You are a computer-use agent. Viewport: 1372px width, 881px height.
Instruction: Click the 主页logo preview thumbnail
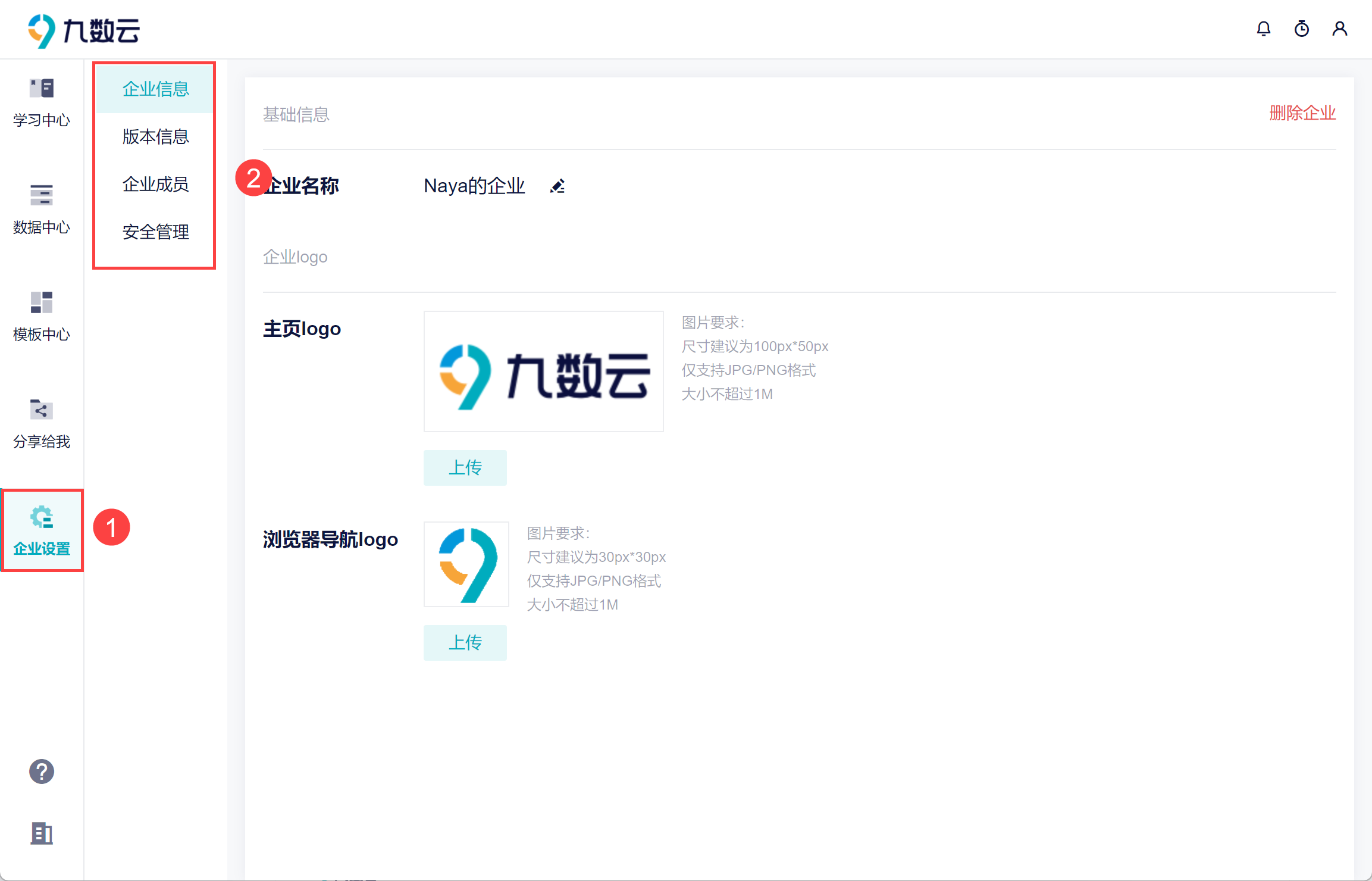click(x=543, y=371)
